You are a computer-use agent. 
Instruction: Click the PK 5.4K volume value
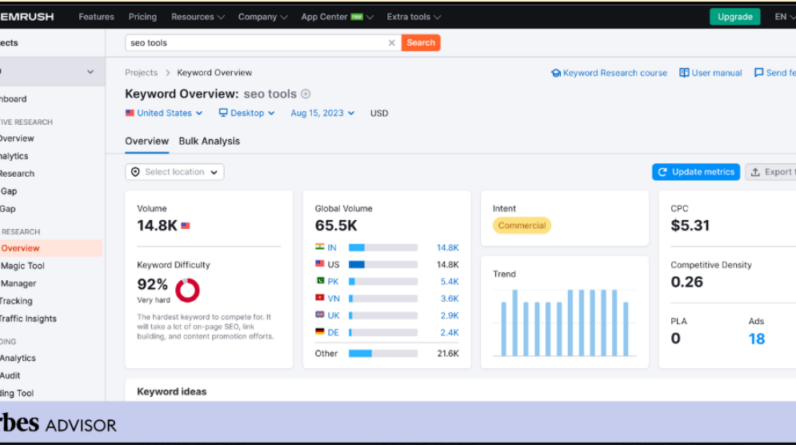coord(449,282)
